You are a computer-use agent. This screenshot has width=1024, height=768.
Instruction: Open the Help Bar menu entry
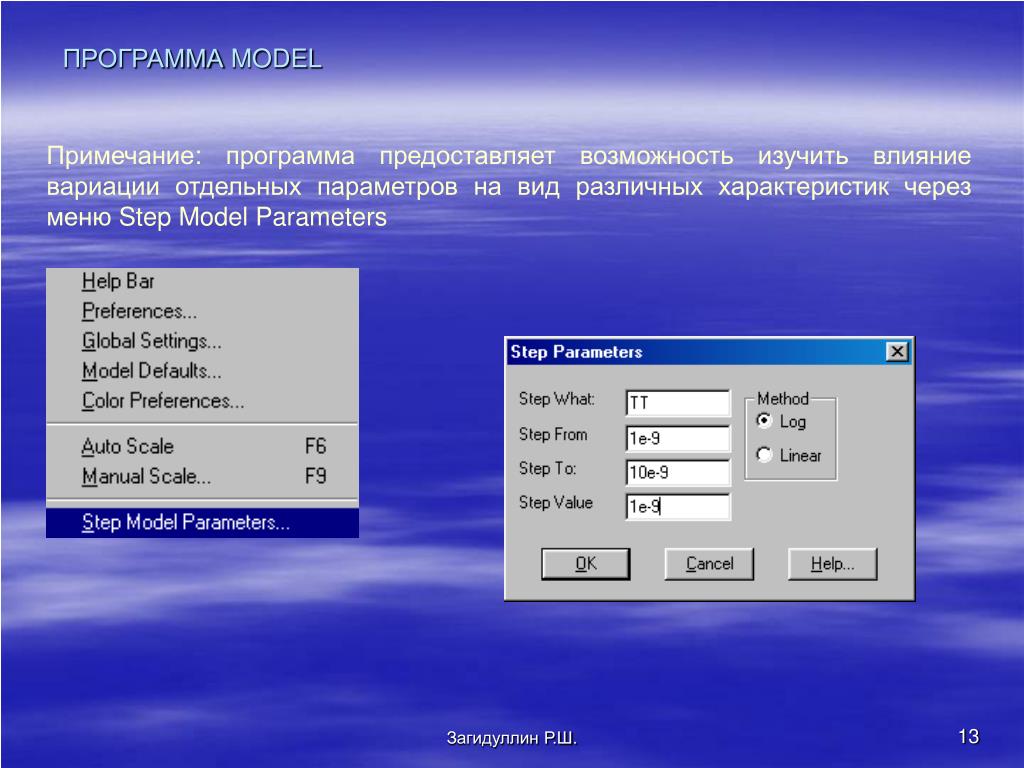click(x=202, y=281)
